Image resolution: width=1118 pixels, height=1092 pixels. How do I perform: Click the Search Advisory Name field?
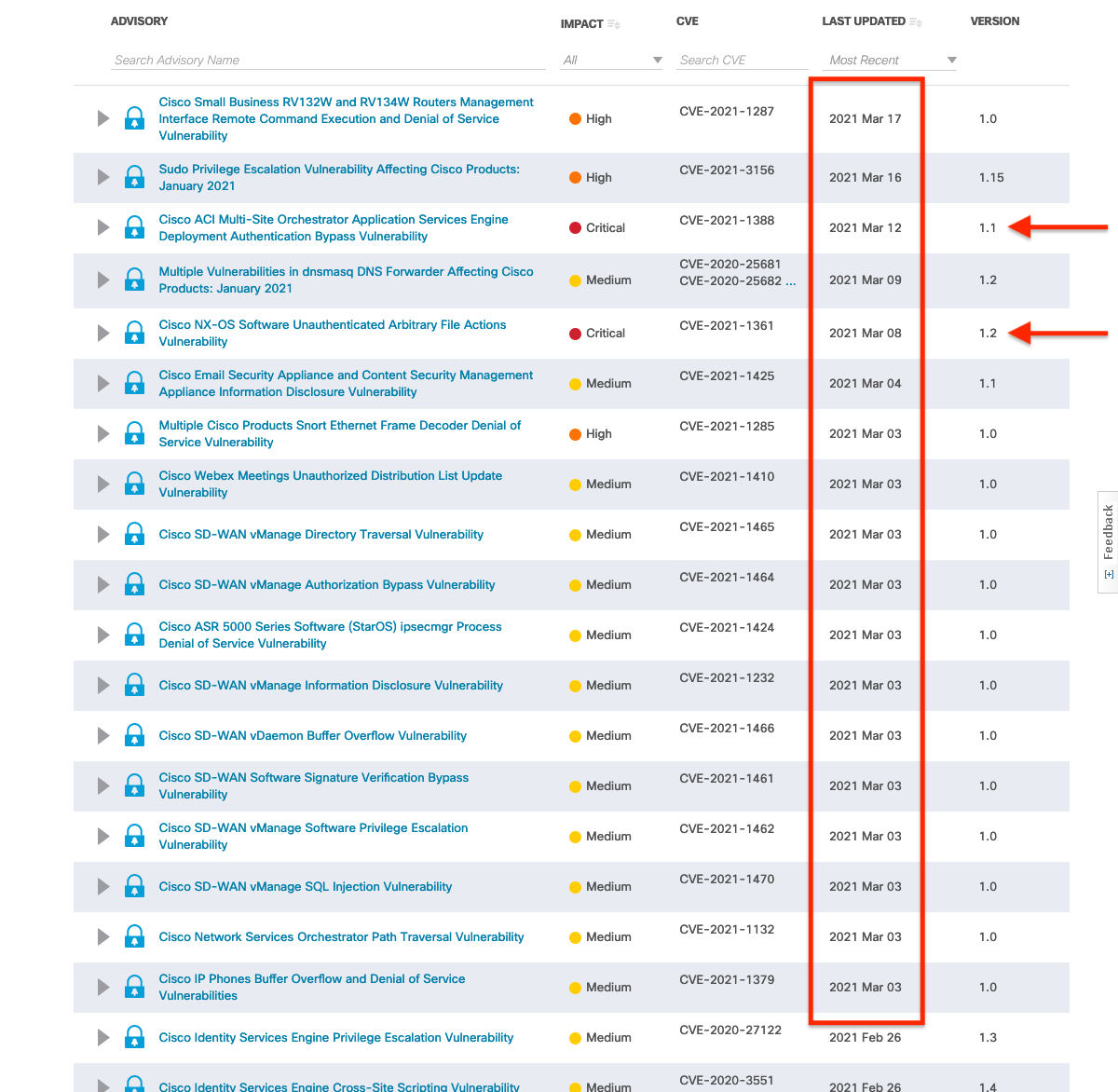(x=328, y=60)
